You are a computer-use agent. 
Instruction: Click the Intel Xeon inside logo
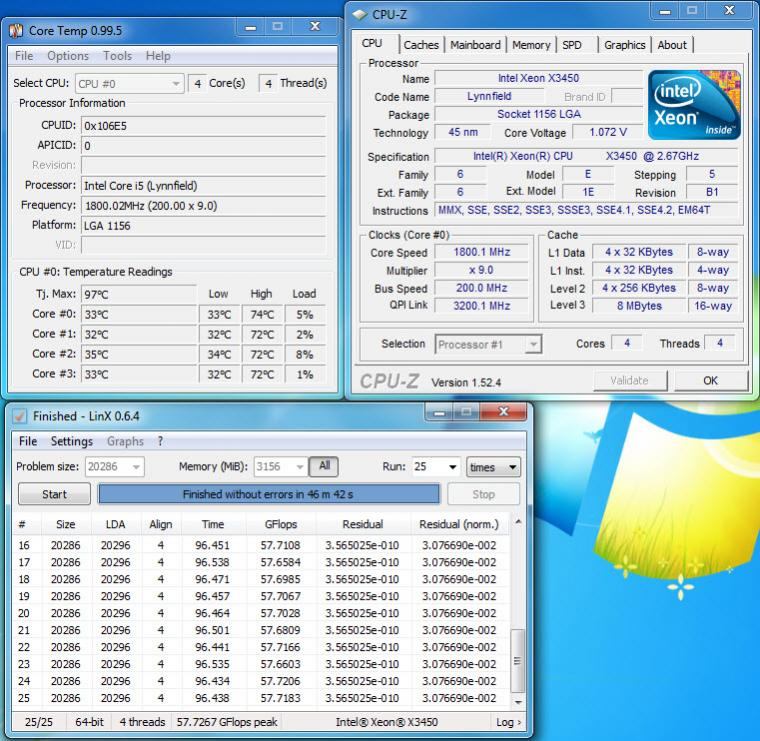pyautogui.click(x=694, y=105)
